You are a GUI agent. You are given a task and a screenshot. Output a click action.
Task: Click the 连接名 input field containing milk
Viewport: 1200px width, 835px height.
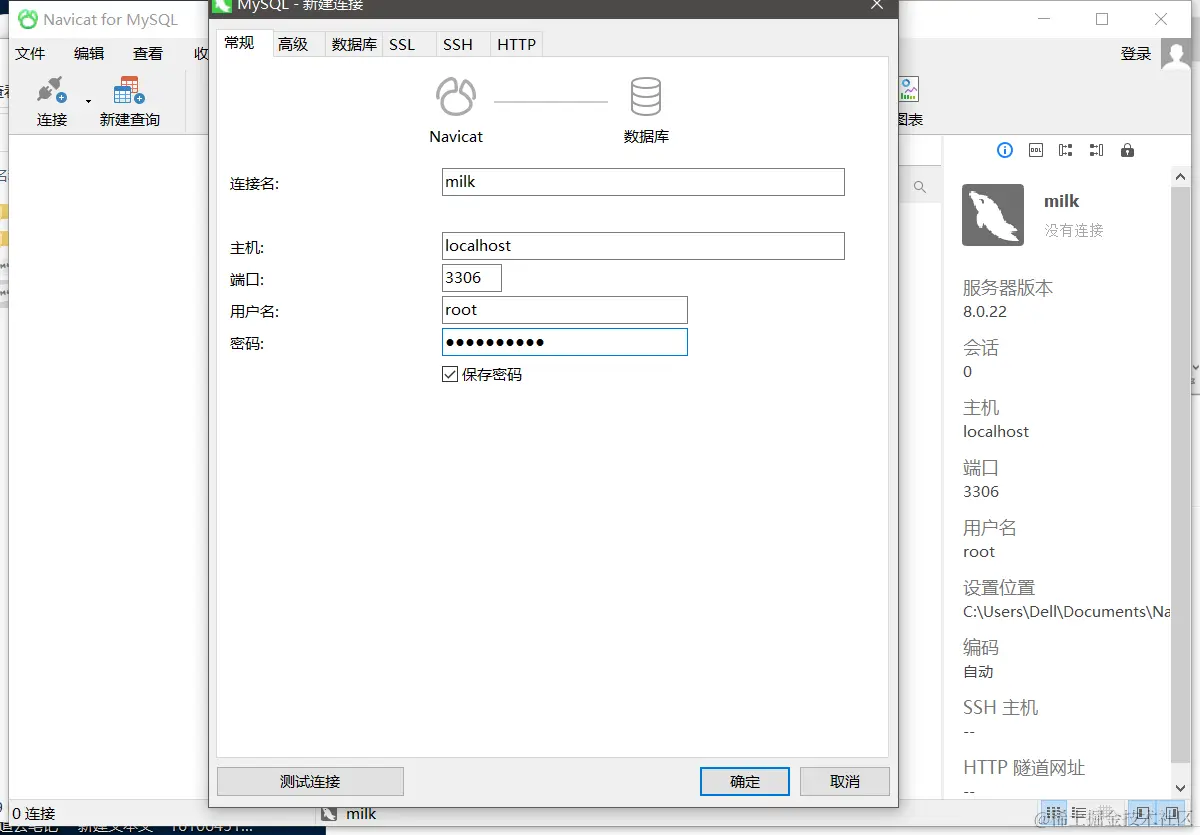coord(643,182)
